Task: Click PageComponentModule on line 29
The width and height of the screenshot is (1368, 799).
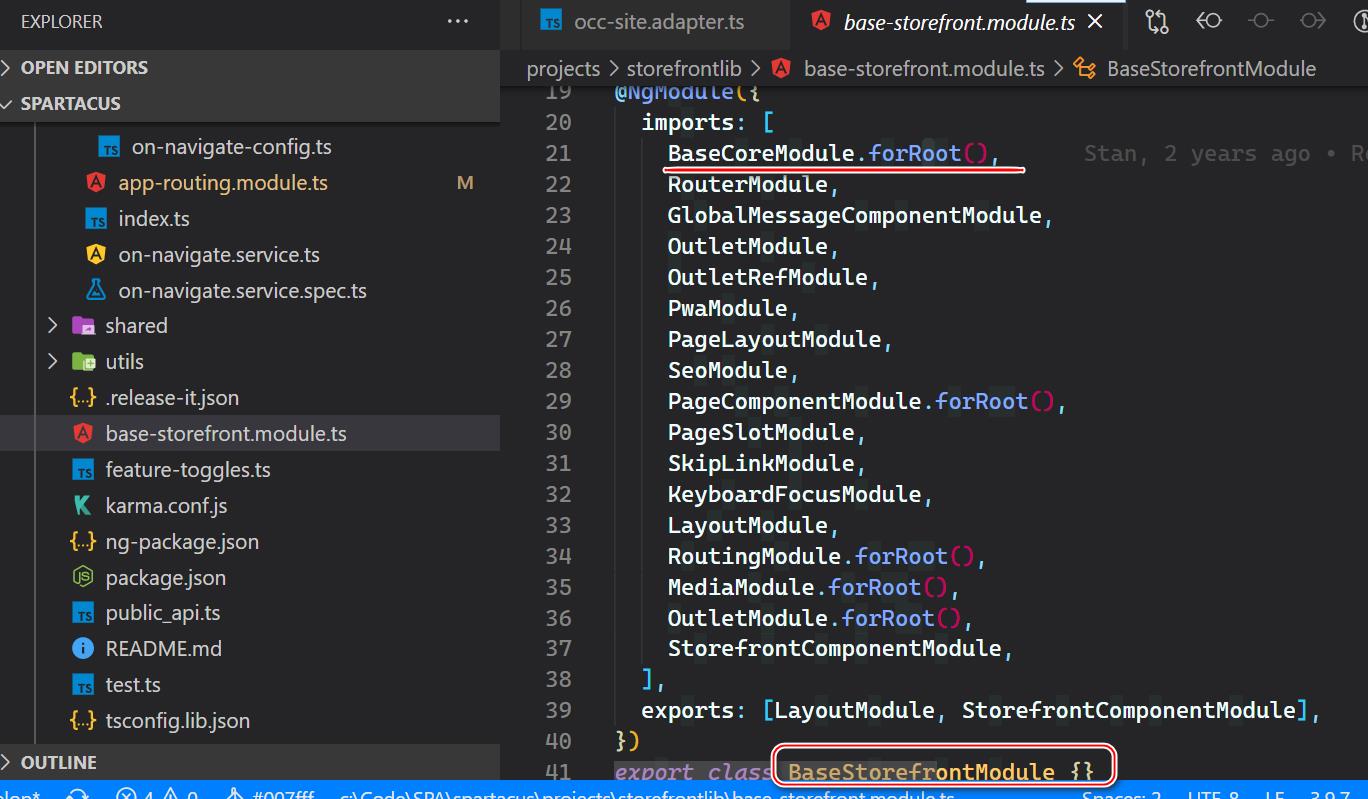Action: pyautogui.click(x=794, y=401)
